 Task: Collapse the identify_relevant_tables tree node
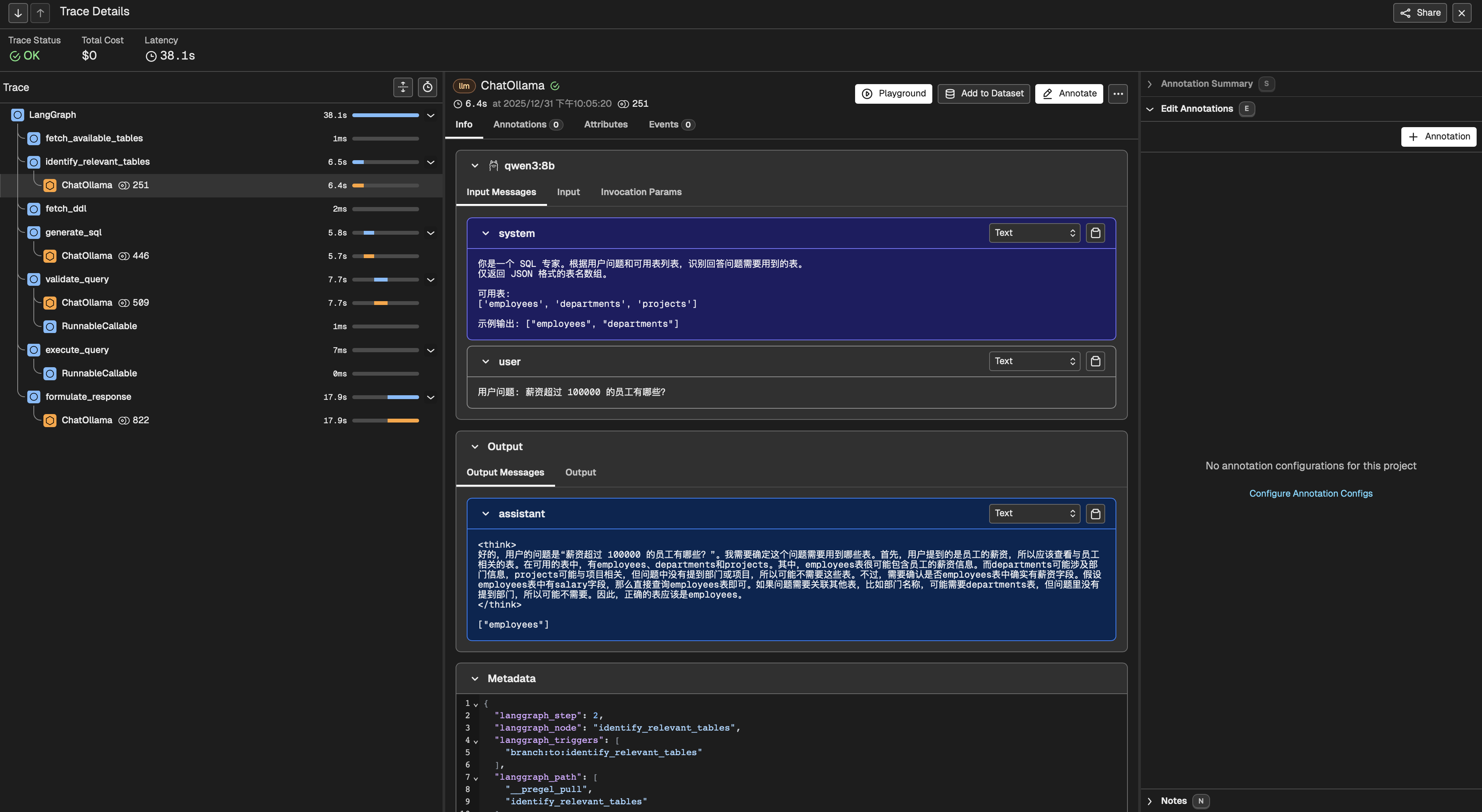(430, 162)
